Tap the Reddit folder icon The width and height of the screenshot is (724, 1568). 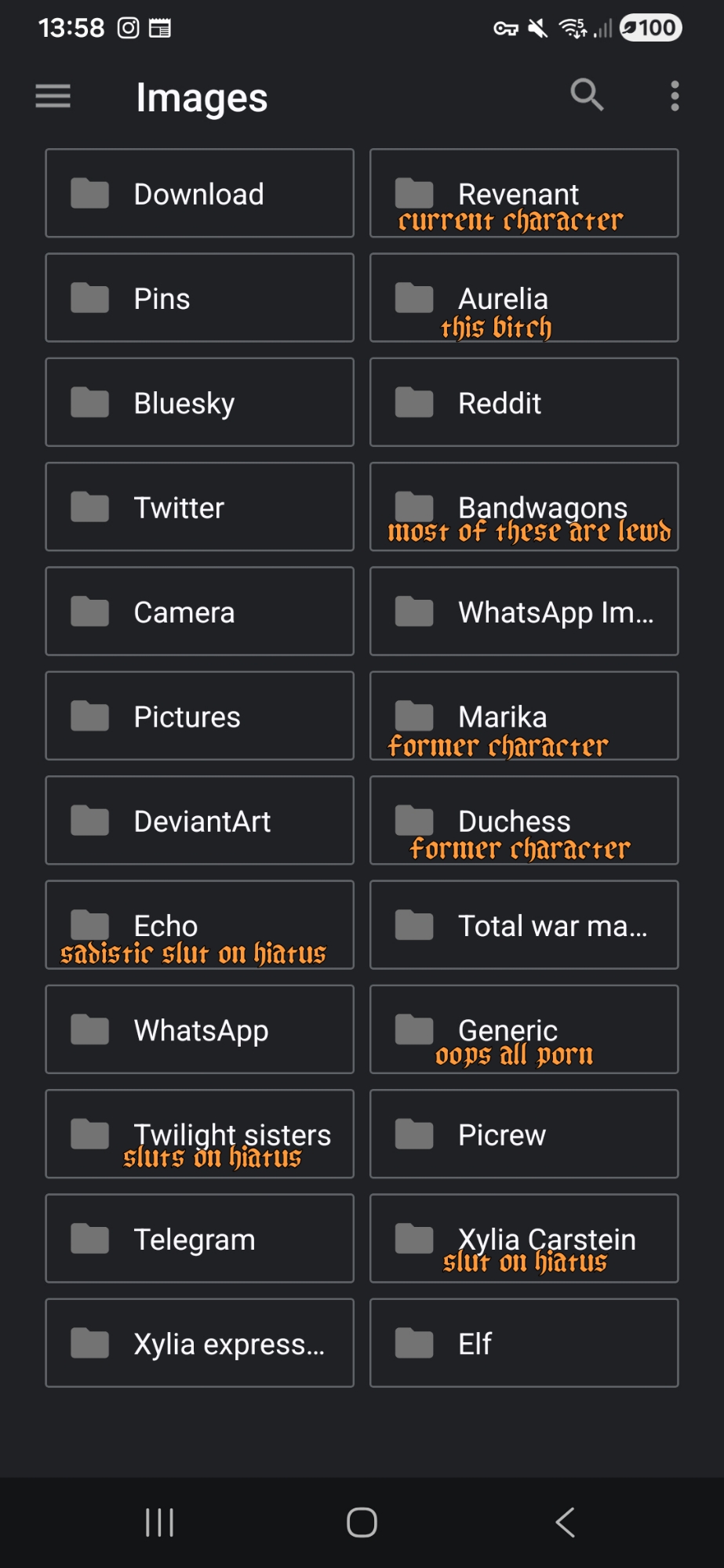point(414,403)
